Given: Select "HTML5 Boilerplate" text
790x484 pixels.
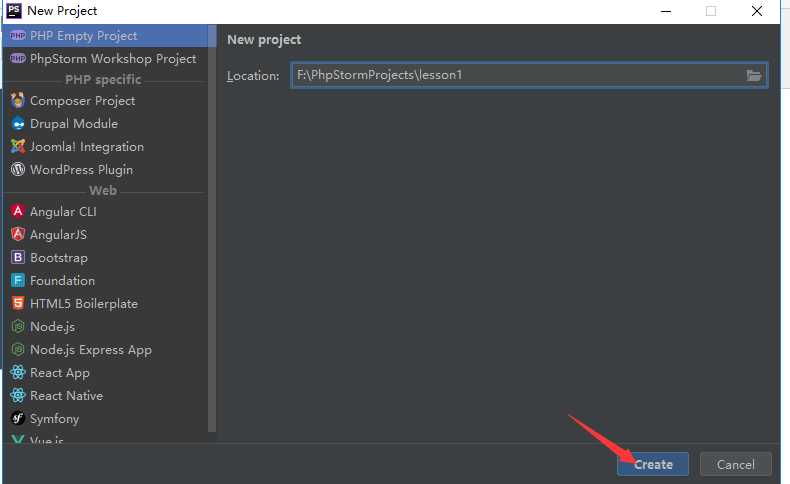Looking at the screenshot, I should [84, 304].
